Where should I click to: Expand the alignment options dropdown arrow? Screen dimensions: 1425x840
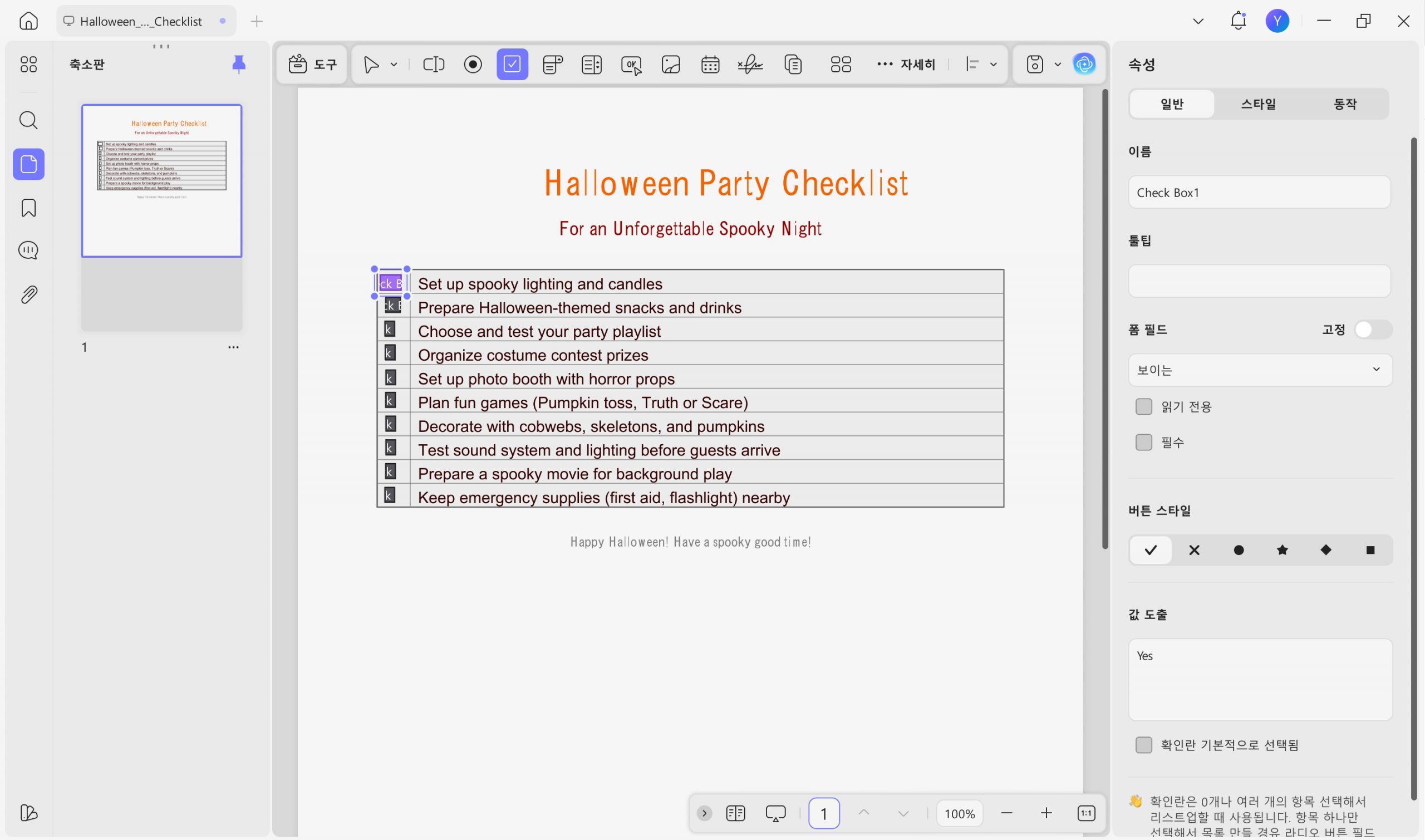[x=993, y=65]
